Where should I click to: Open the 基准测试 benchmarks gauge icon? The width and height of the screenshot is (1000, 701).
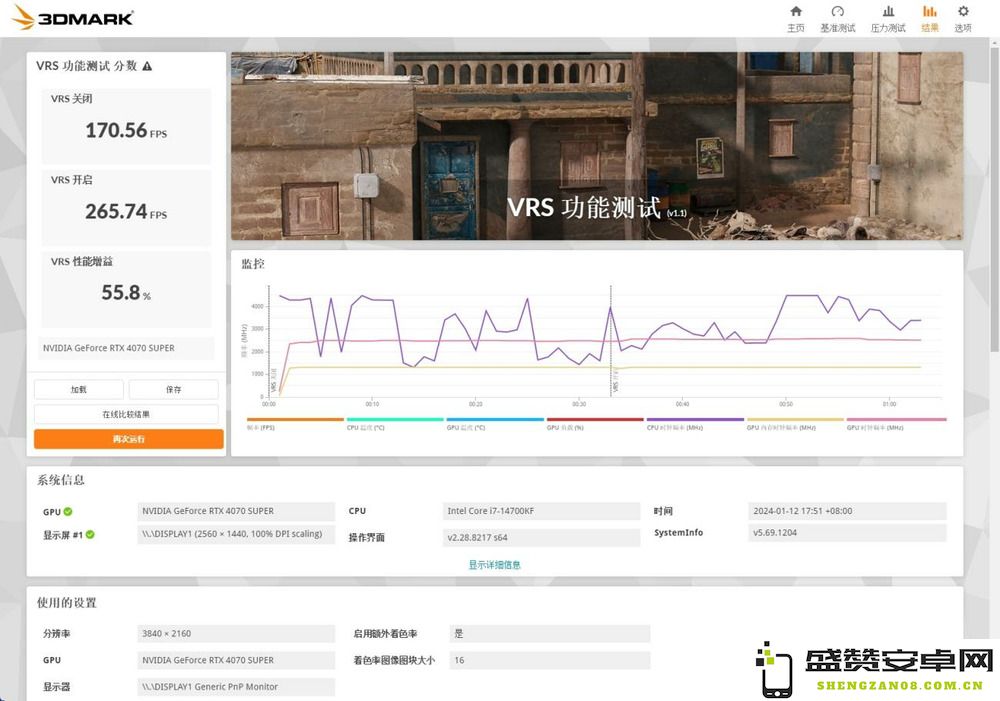click(x=837, y=18)
